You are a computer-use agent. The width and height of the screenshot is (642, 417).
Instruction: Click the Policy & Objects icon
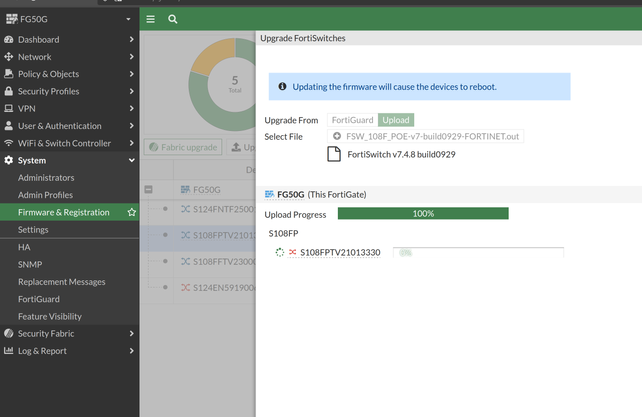pos(9,74)
